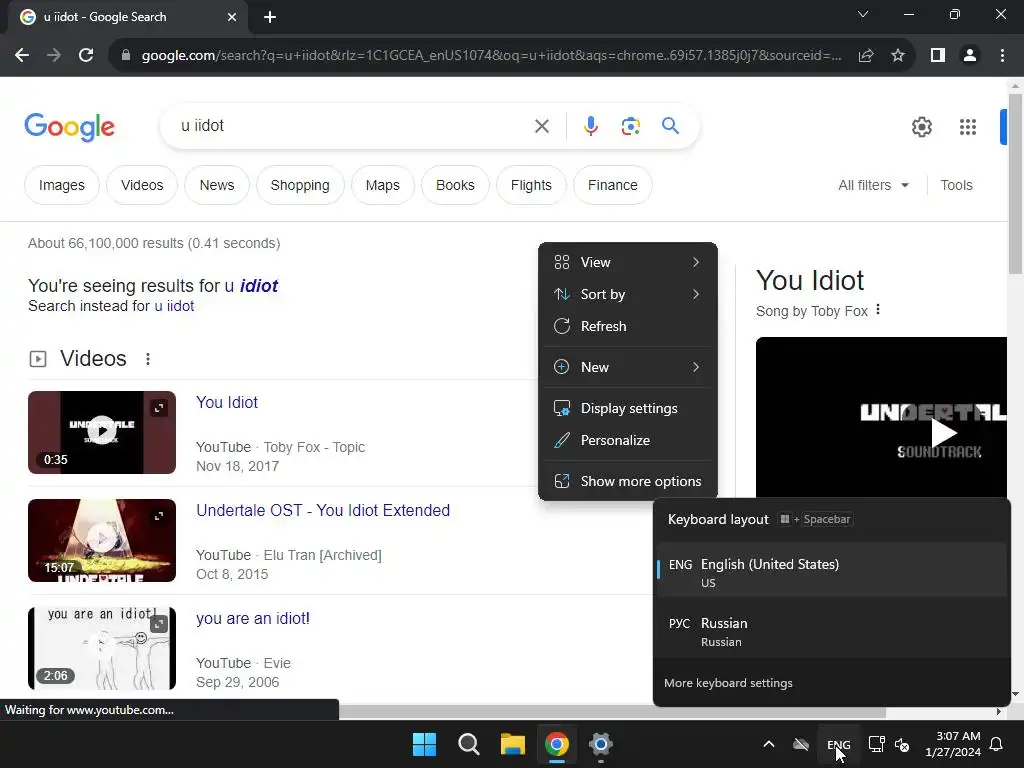Open the clock showing 3:07 AM
Screen dimensions: 1024x768
point(953,744)
